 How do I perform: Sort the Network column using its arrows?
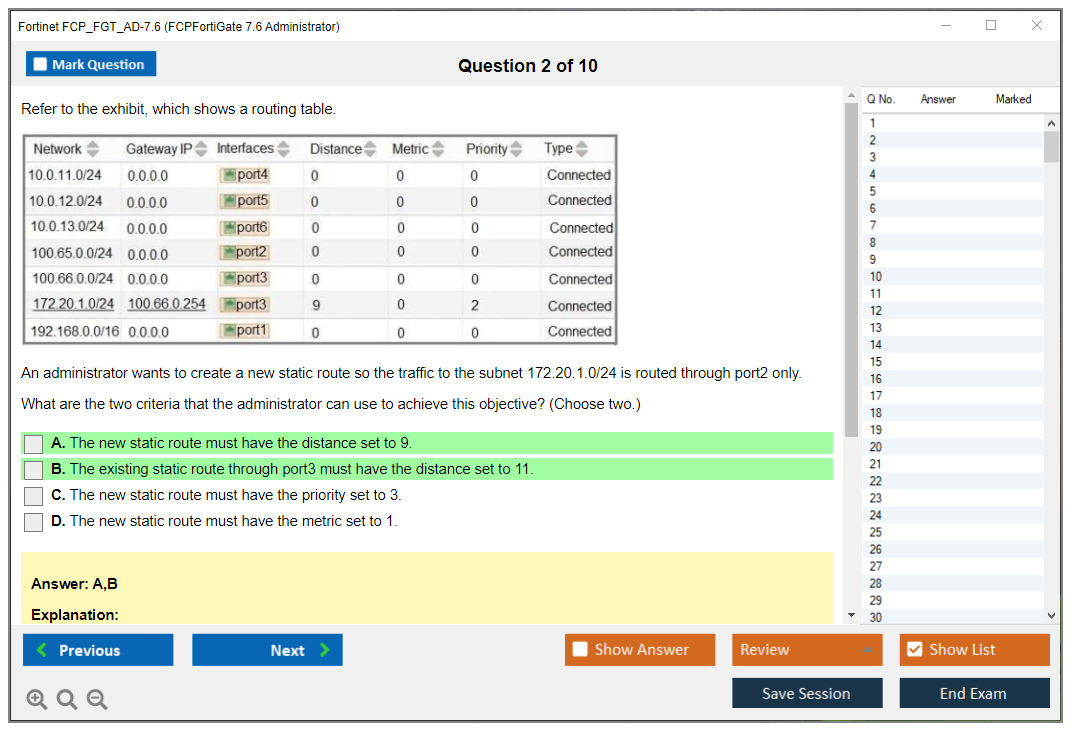(95, 148)
